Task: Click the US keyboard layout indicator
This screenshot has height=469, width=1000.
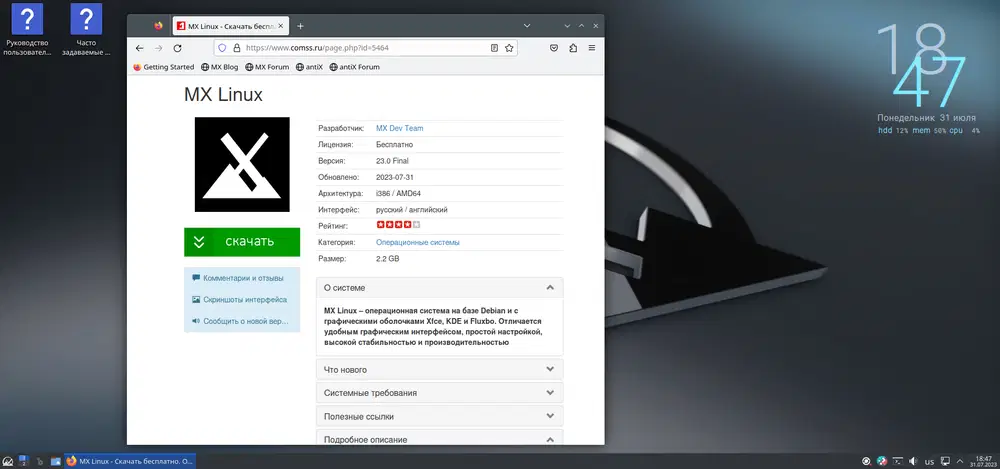Action: (x=929, y=461)
